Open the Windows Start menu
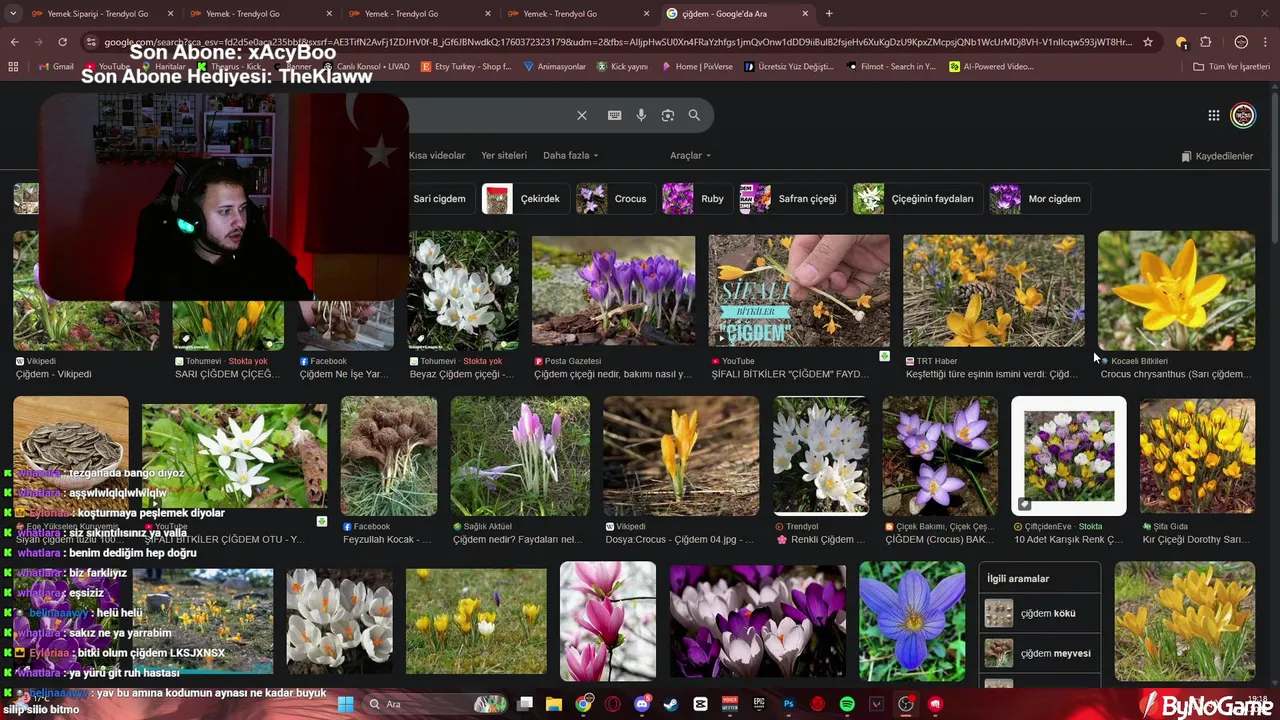The image size is (1280, 720). tap(345, 704)
